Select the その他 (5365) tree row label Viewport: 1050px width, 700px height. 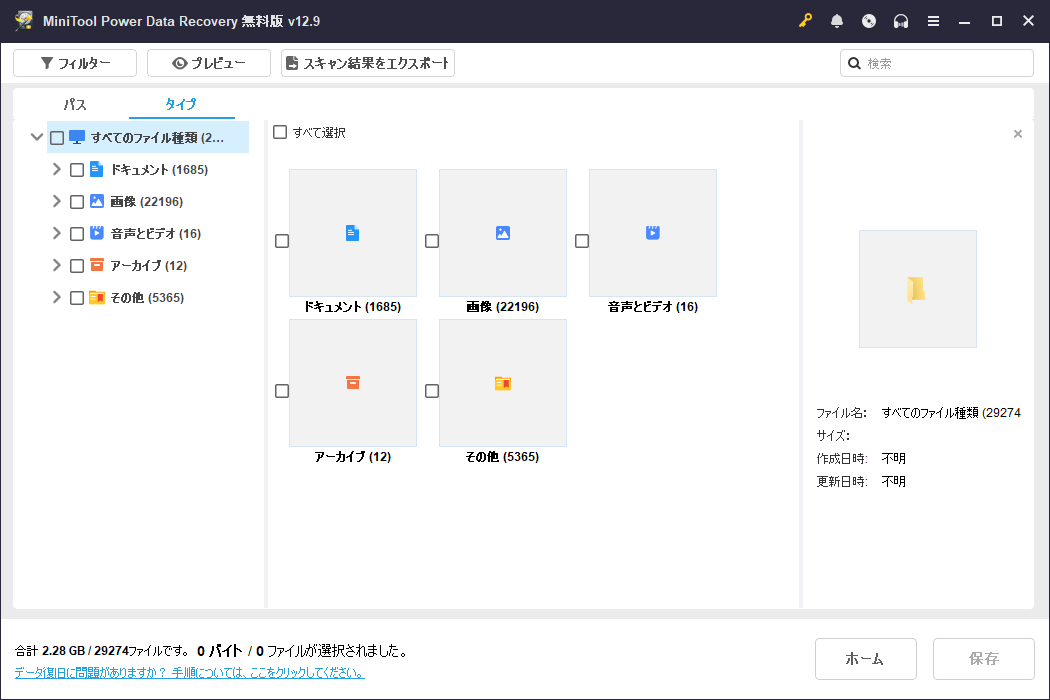[x=147, y=297]
